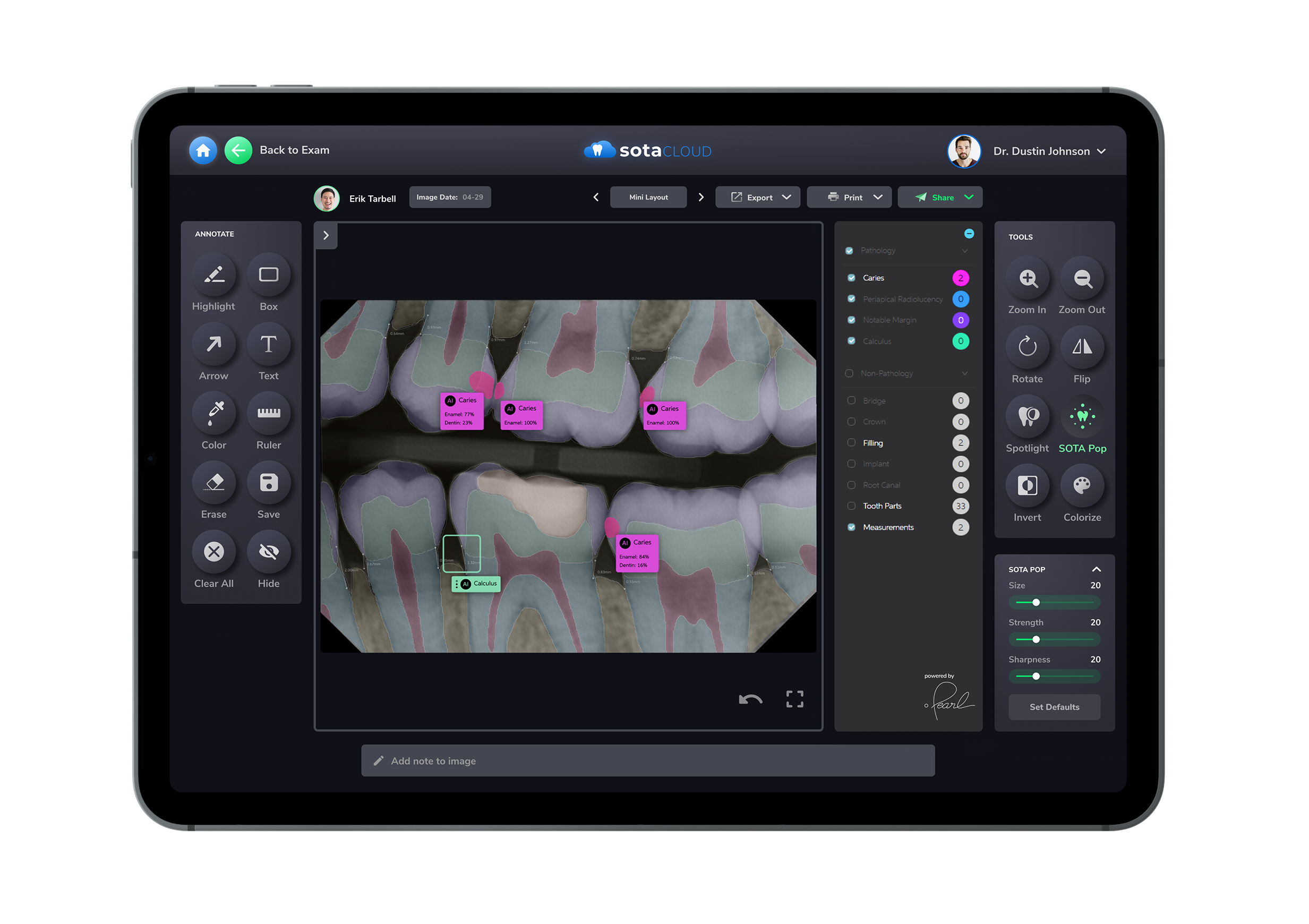Open the Ruler measurement tool
Viewport: 1309px width, 924px height.
(x=268, y=413)
